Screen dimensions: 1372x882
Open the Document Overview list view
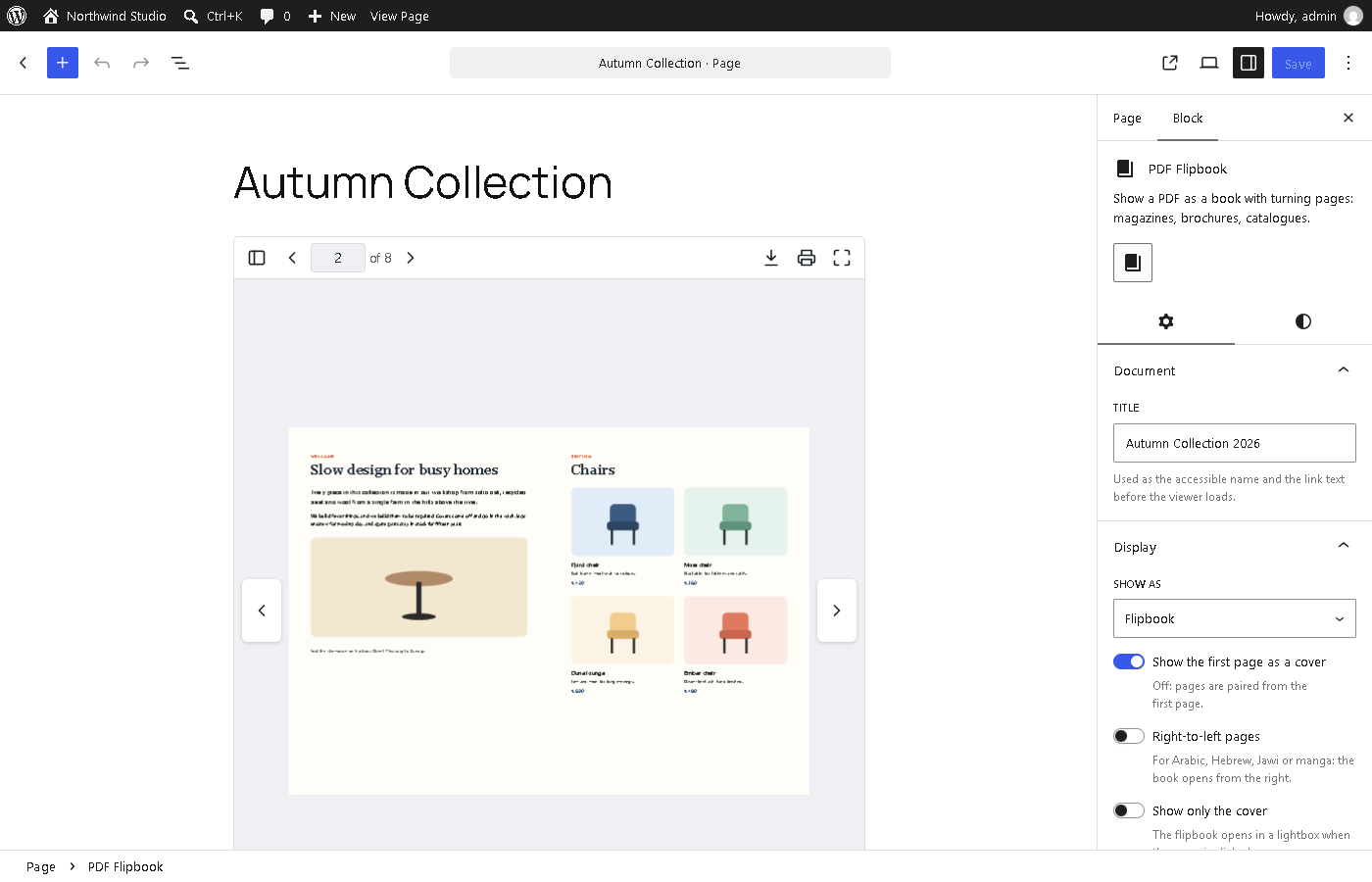[x=180, y=63]
